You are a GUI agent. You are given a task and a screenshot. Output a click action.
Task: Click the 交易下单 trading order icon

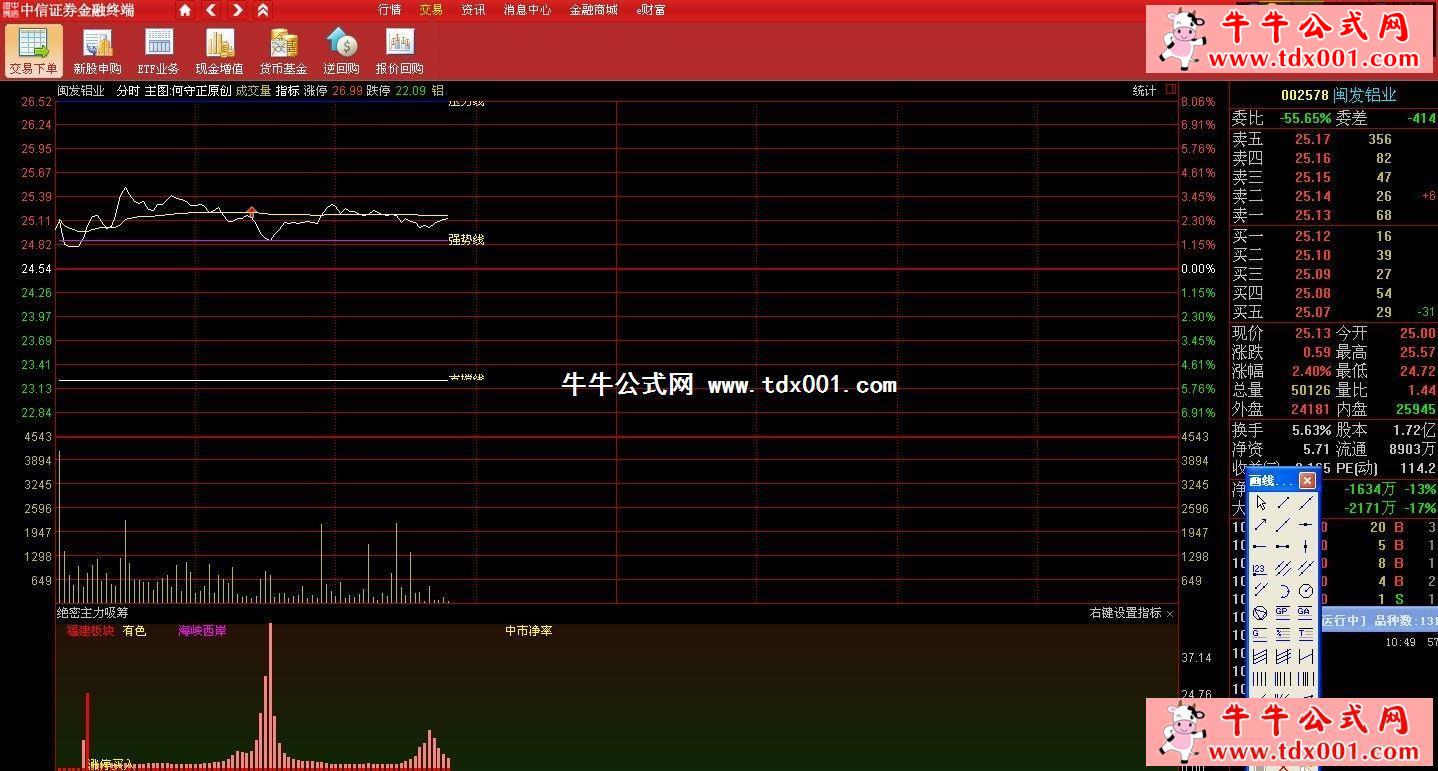pos(33,50)
